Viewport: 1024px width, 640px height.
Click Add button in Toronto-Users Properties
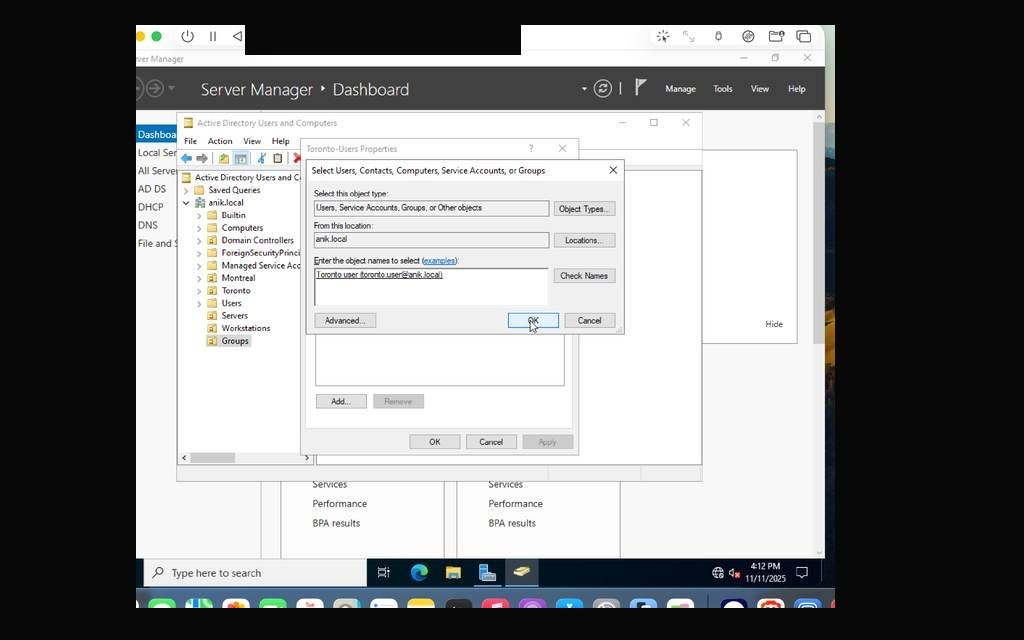(x=341, y=402)
